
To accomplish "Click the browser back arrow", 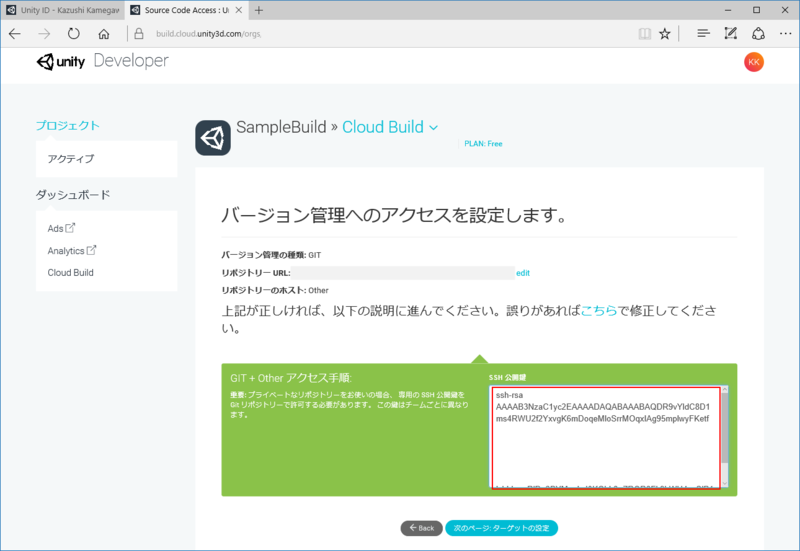I will click(x=15, y=34).
